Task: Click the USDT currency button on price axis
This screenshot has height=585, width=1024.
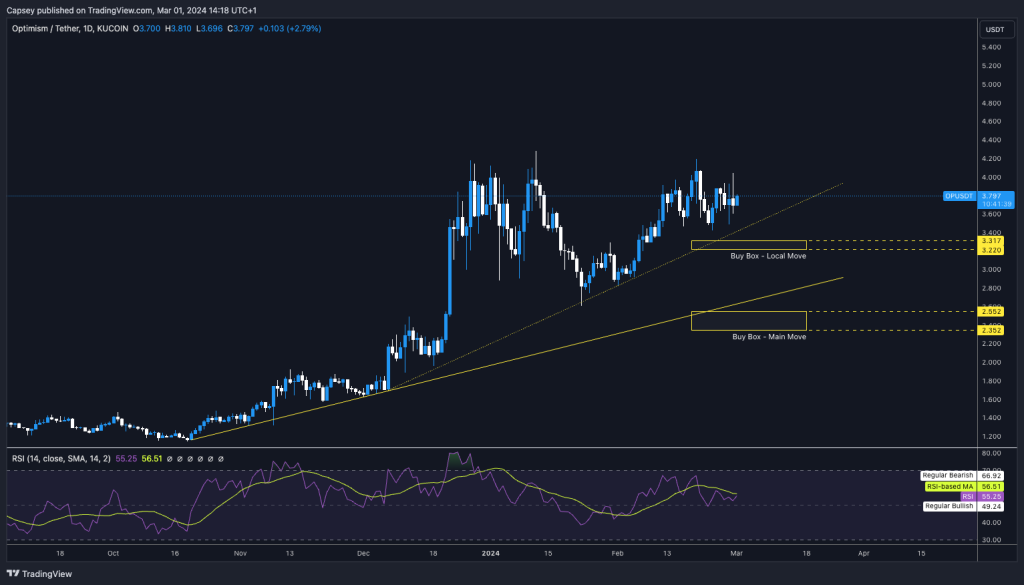Action: tap(994, 30)
